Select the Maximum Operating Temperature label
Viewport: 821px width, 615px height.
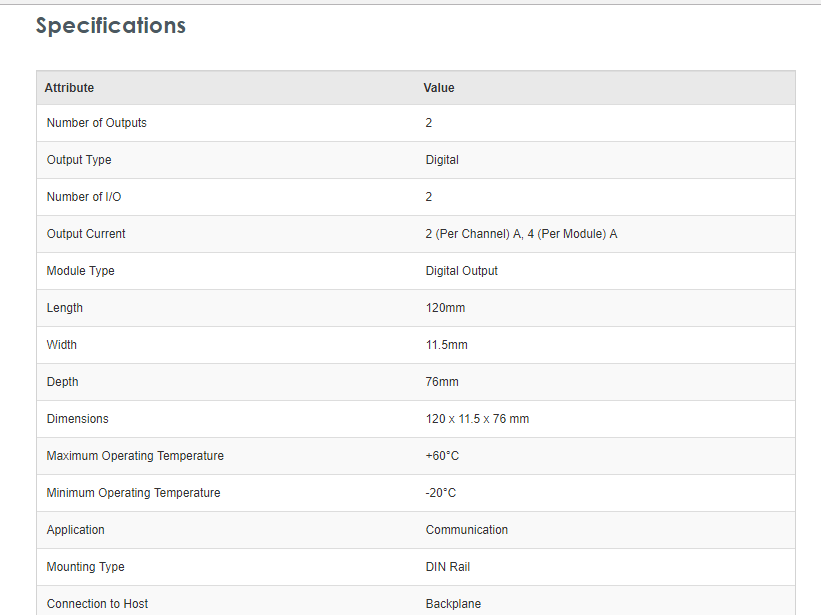point(135,456)
